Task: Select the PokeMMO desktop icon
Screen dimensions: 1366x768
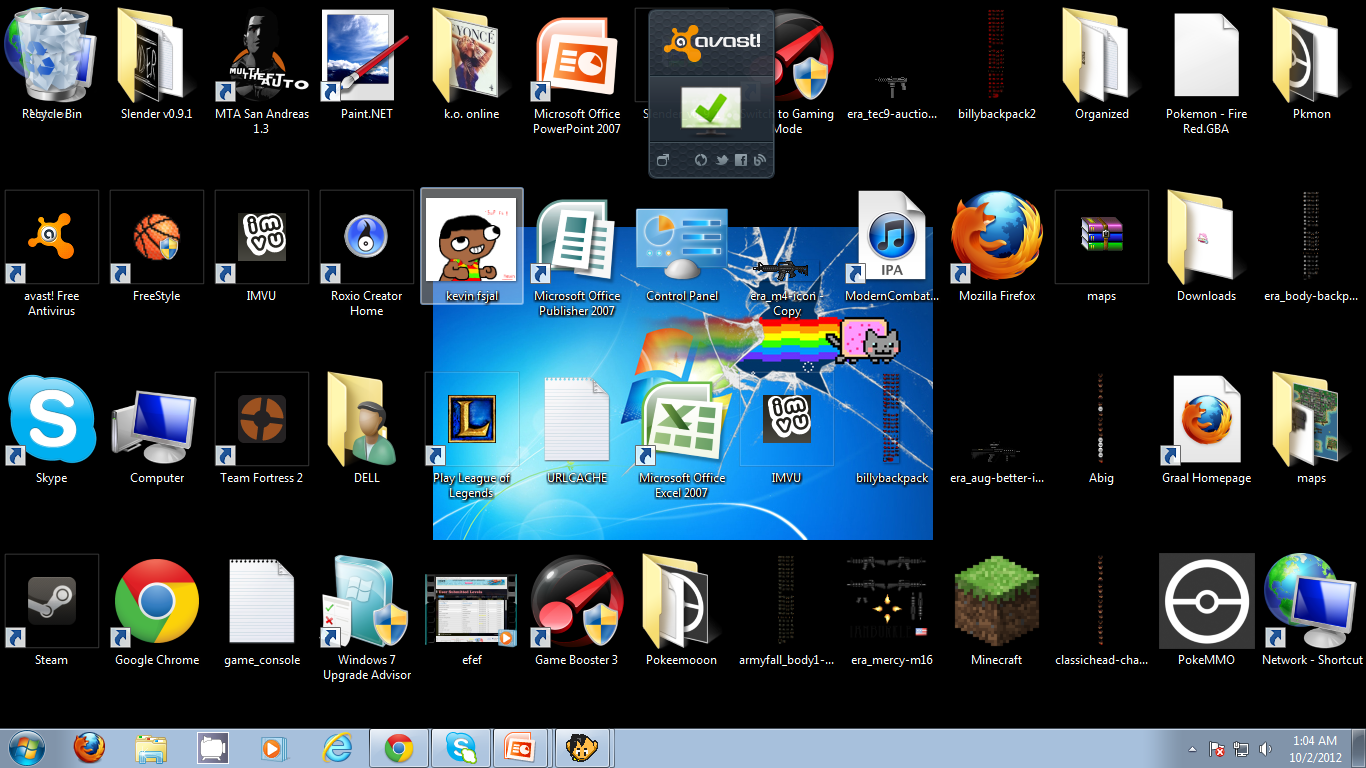Action: (1206, 602)
